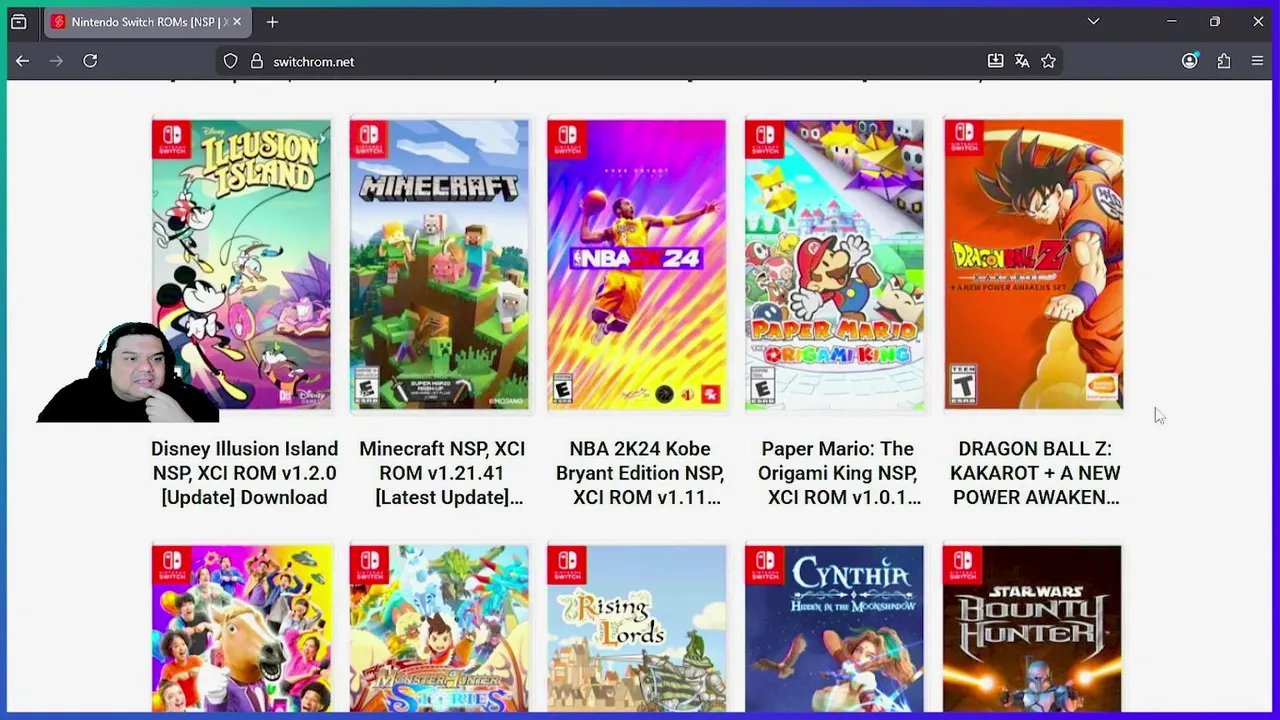Open the DRAGON BALL Z: KAKAROT title link
Image resolution: width=1280 pixels, height=720 pixels.
point(1035,473)
